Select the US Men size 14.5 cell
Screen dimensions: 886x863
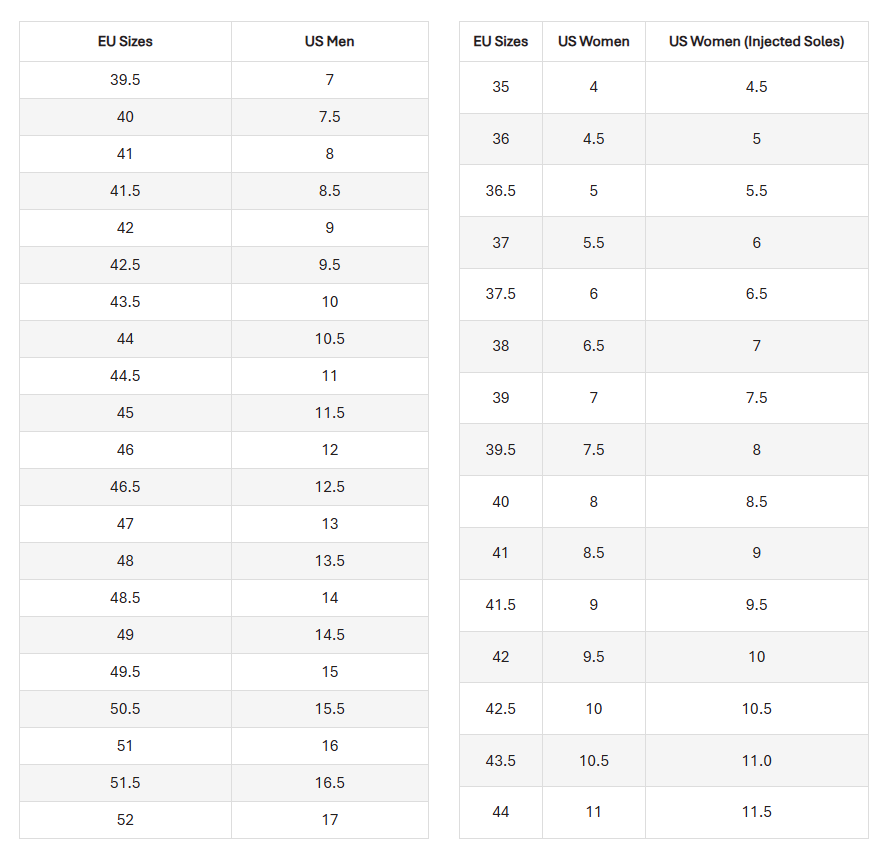[329, 635]
